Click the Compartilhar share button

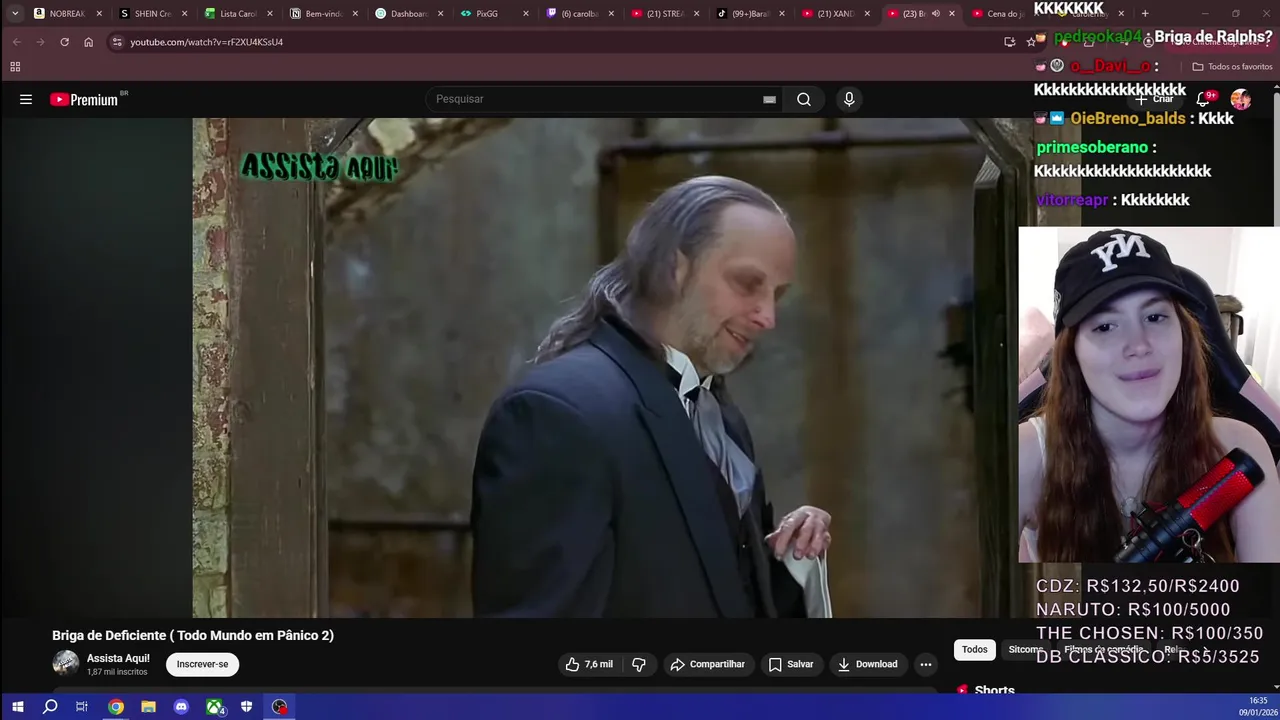click(708, 664)
